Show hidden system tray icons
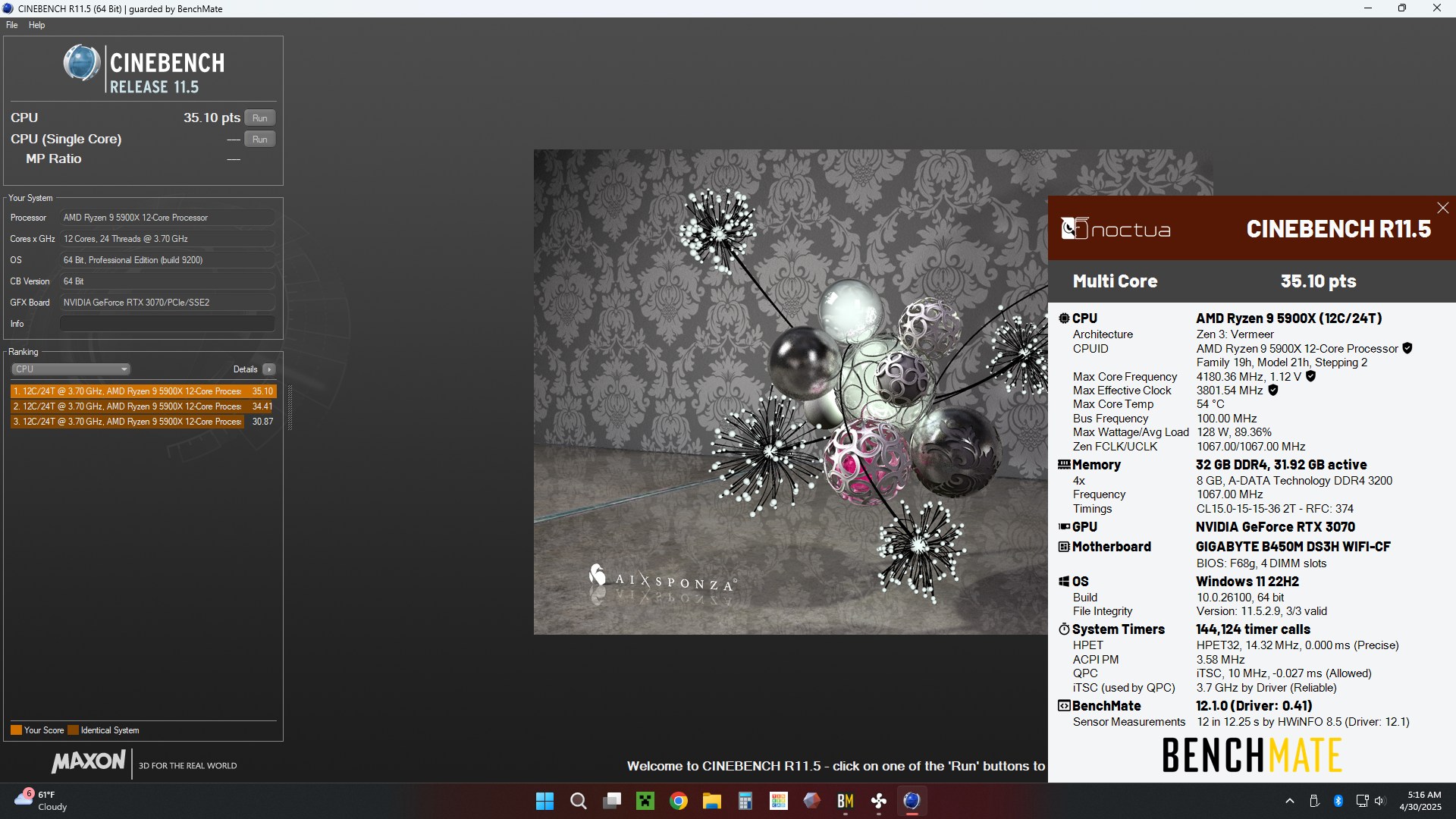 tap(1290, 801)
